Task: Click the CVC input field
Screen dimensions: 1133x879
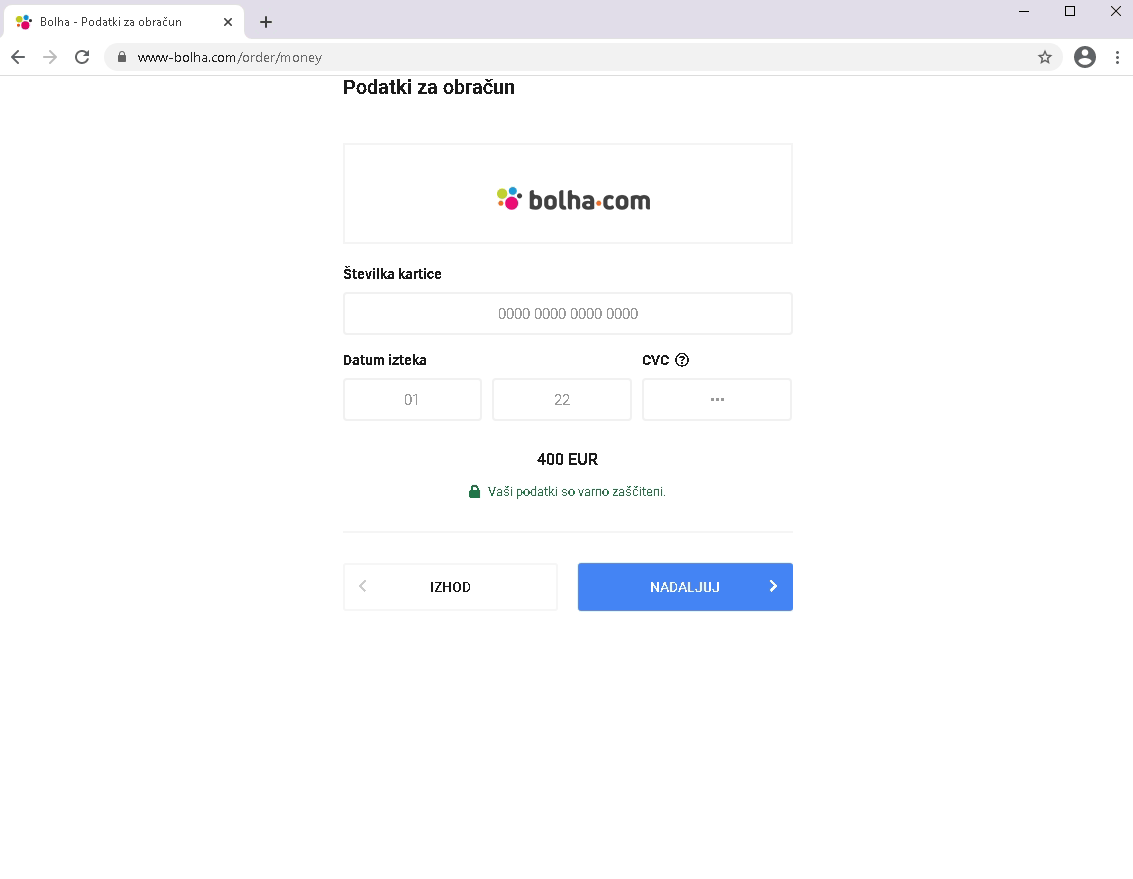Action: (717, 399)
